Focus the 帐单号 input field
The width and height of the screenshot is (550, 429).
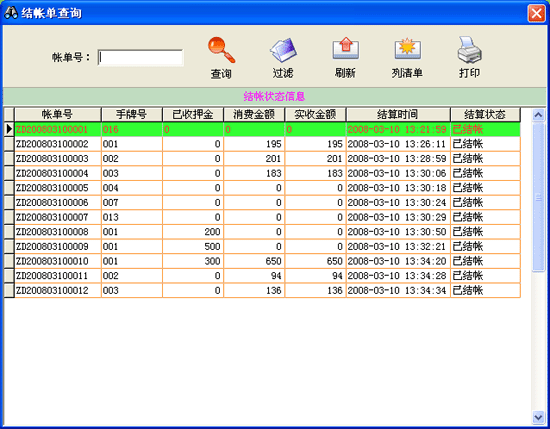pos(140,58)
